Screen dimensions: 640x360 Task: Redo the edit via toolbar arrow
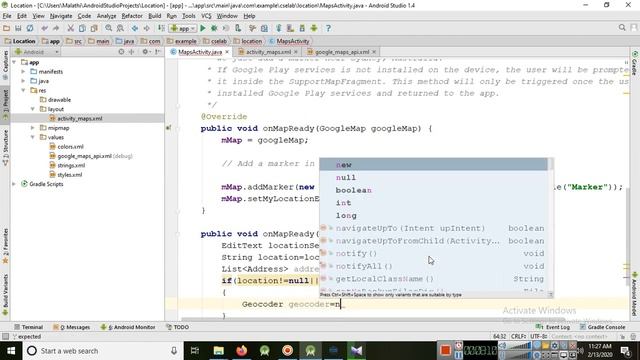(x=56, y=28)
